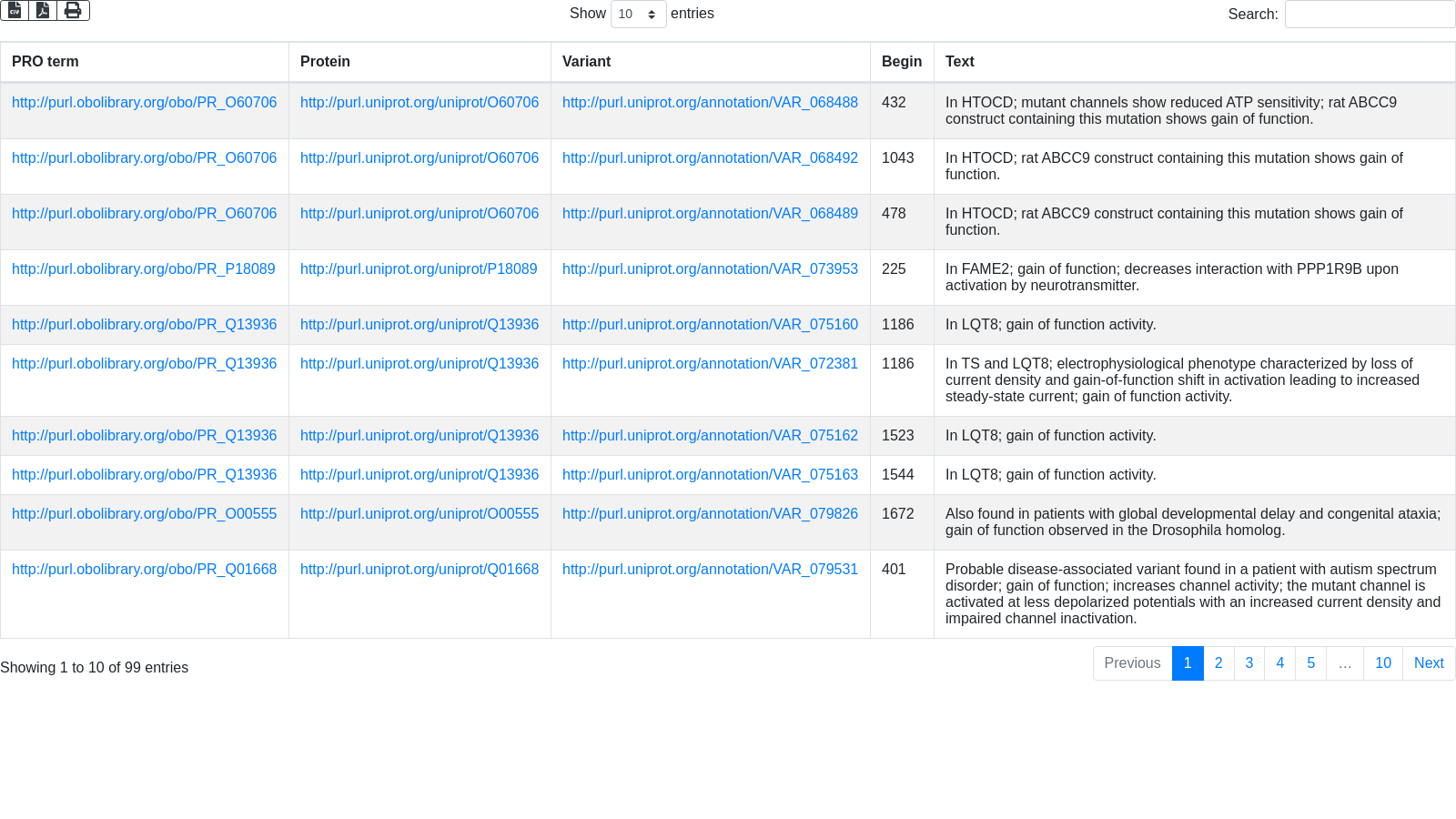Print the table using printer icon
Image resolution: width=1456 pixels, height=819 pixels.
[x=73, y=10]
